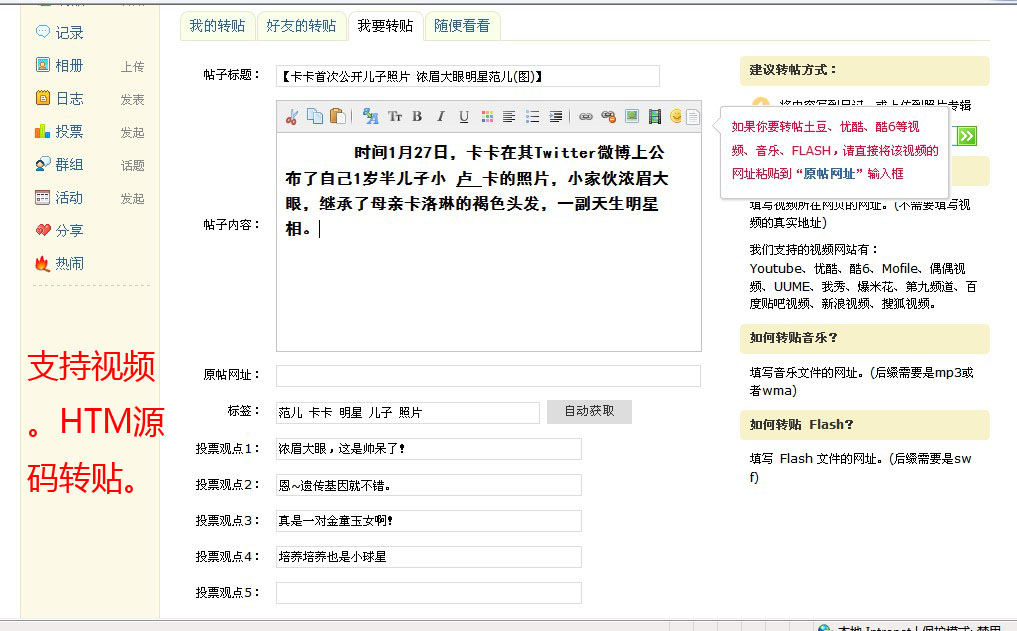Open 活动 in the sidebar
1017x631 pixels.
coord(69,198)
